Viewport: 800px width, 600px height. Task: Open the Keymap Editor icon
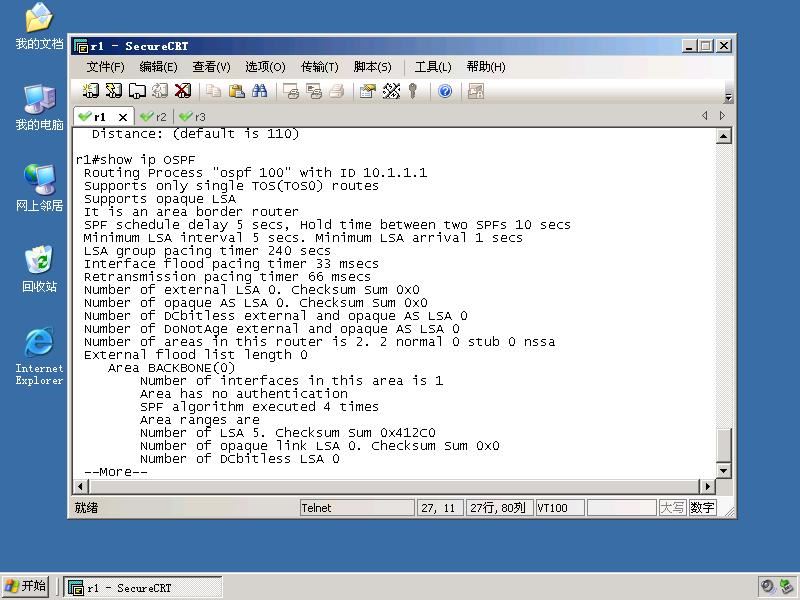coord(391,91)
